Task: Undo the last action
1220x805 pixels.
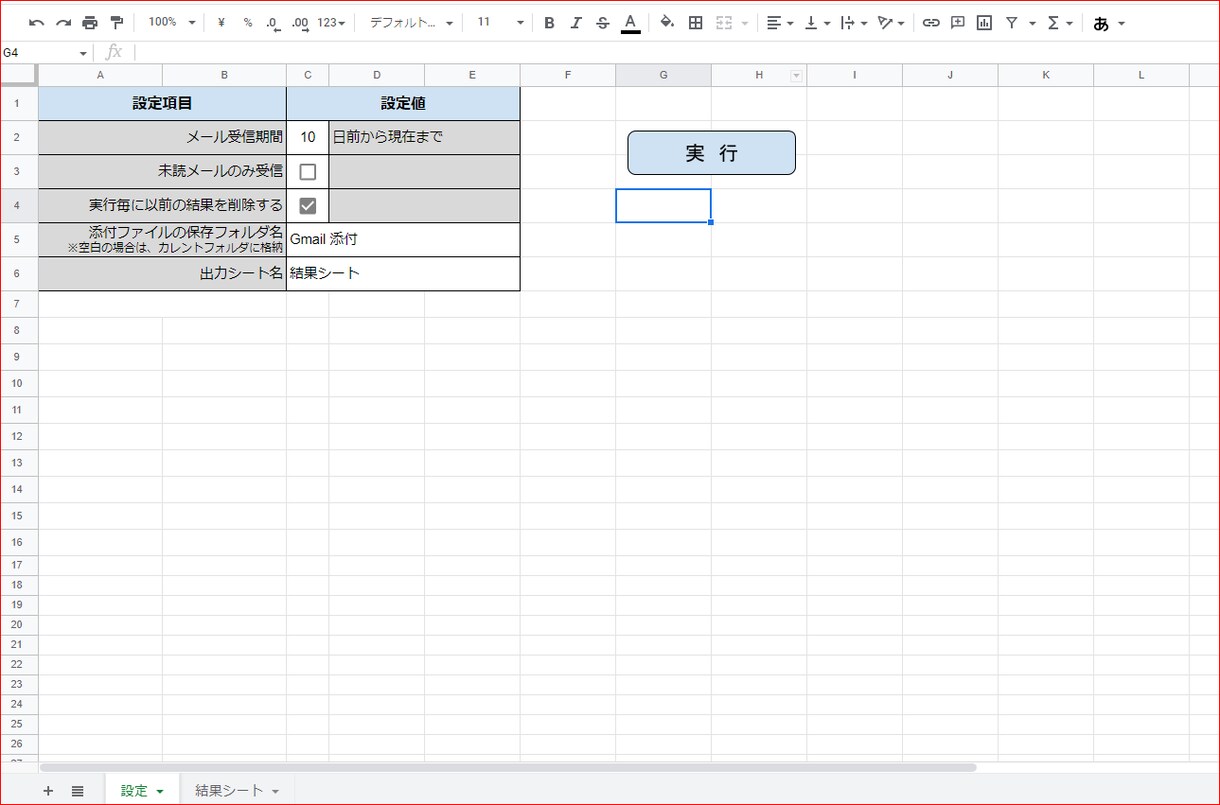Action: pos(37,22)
